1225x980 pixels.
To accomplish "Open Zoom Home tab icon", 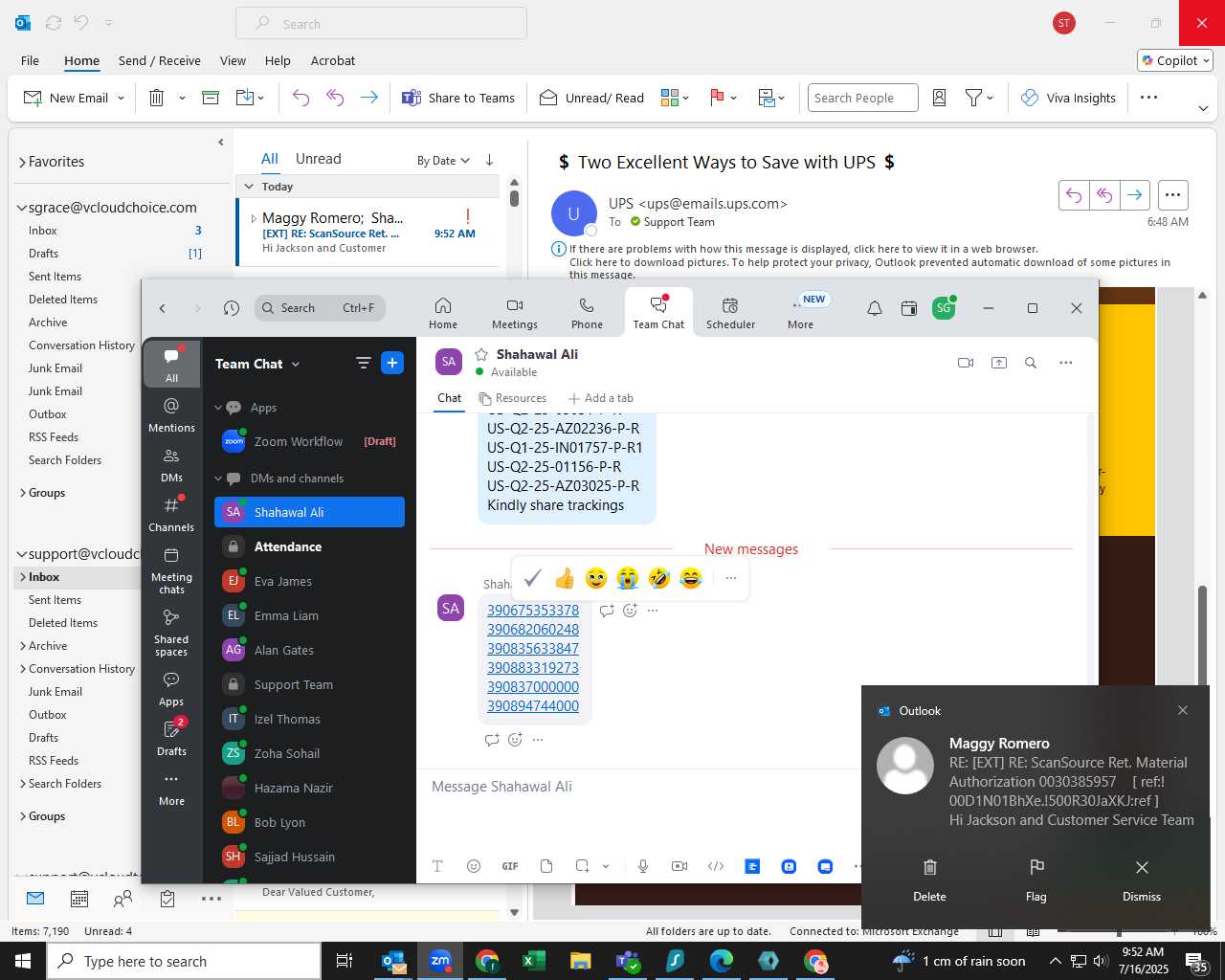I will (x=443, y=305).
